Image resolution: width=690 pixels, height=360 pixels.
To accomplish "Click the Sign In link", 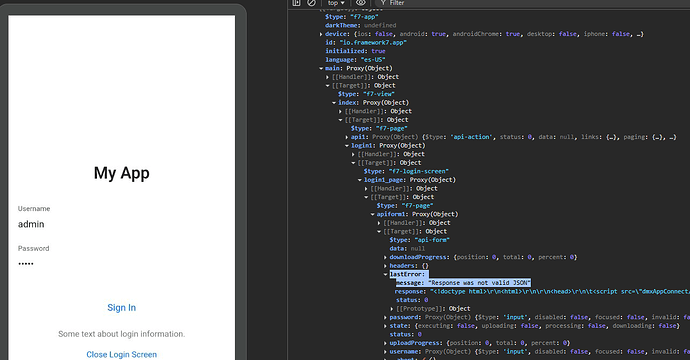I will pyautogui.click(x=121, y=308).
